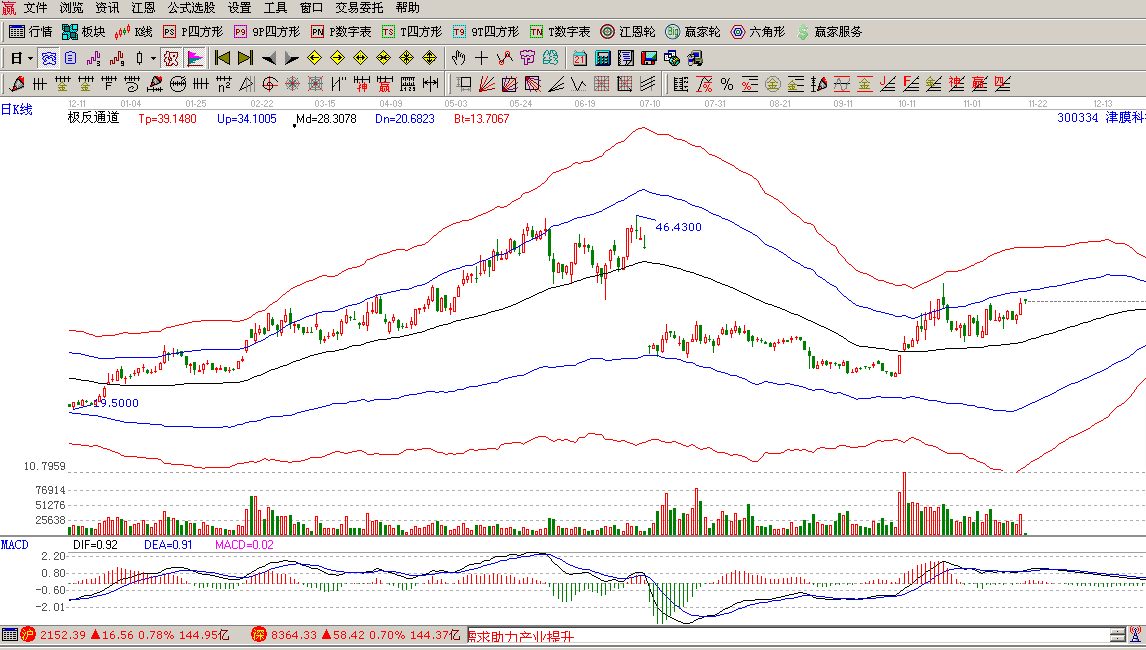Toggle the pressed red 权 adjustment button
Viewport: 1146px width, 650px height.
[171, 58]
